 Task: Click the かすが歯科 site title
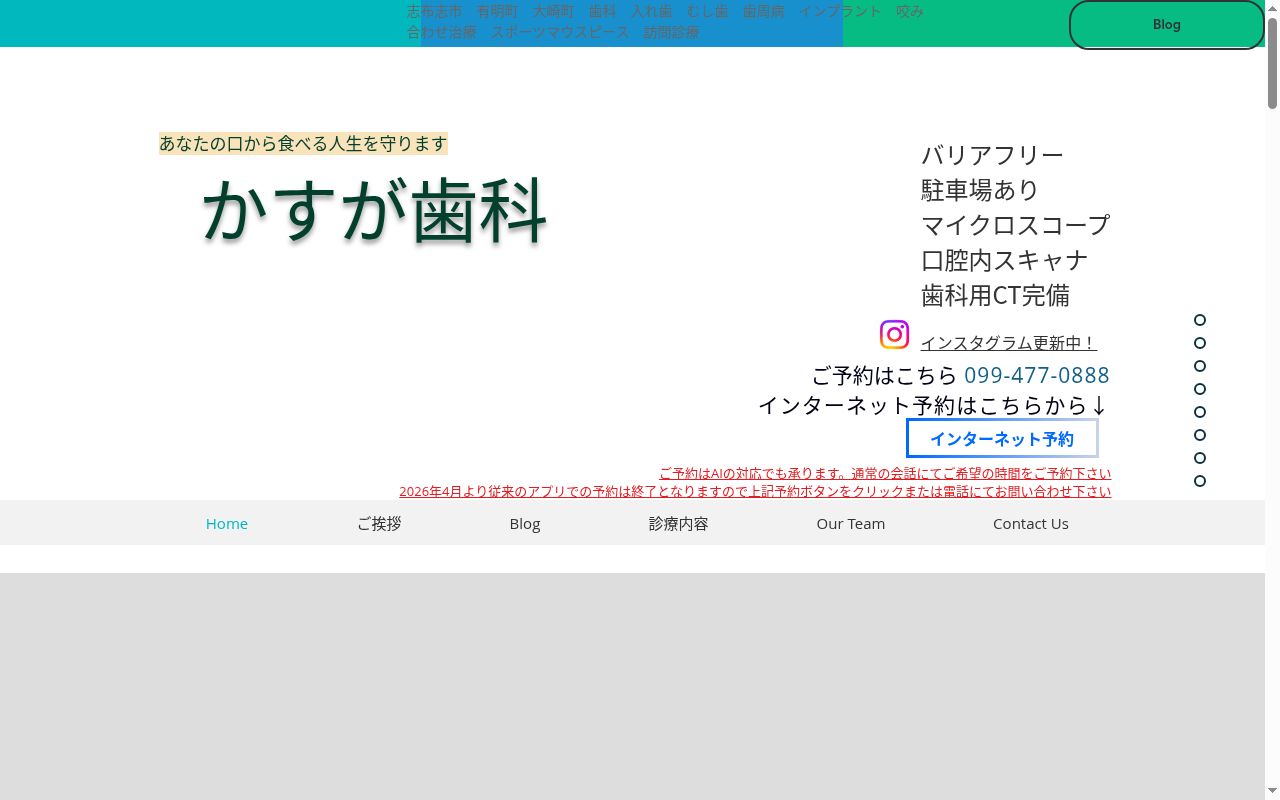375,209
